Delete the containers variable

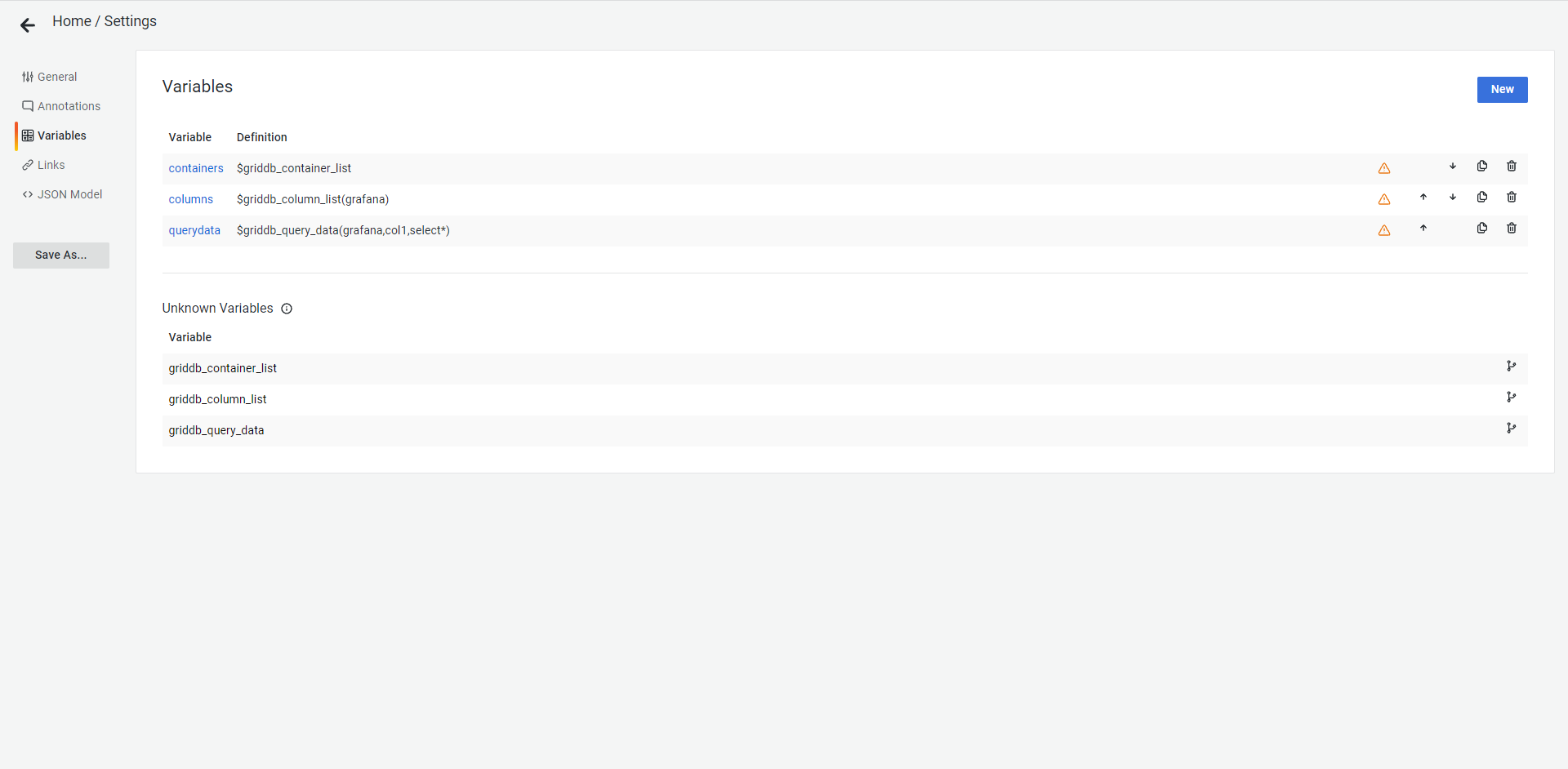click(1511, 167)
